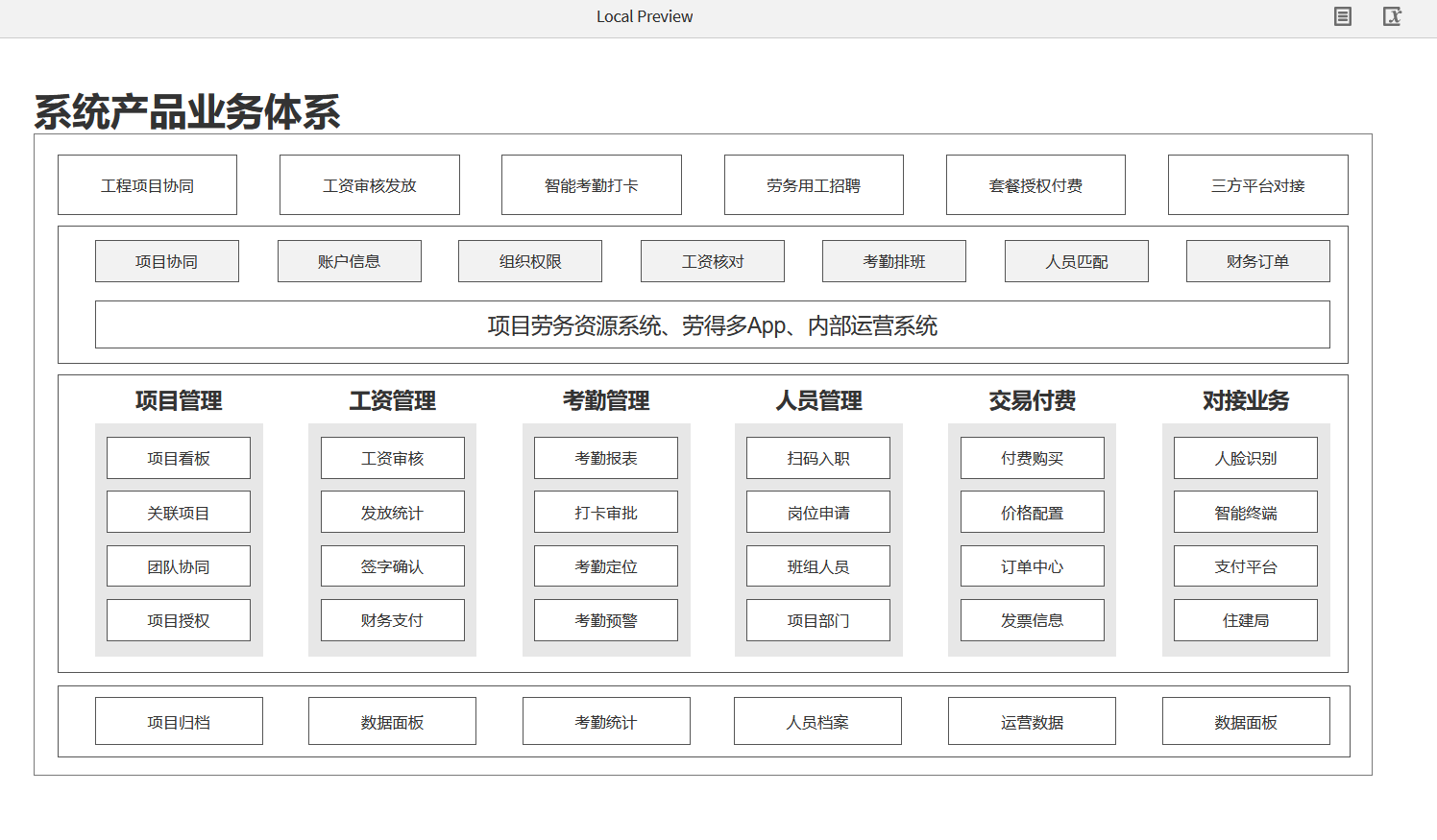This screenshot has width=1437, height=840.
Task: Click the 扫码入职 item
Action: (x=818, y=458)
